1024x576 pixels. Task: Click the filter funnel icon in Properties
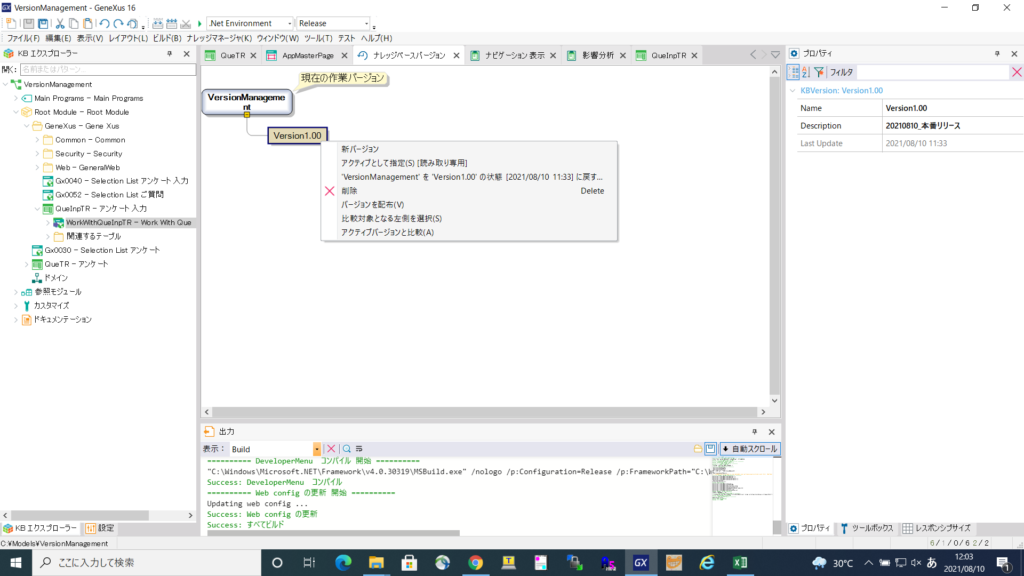pos(819,72)
